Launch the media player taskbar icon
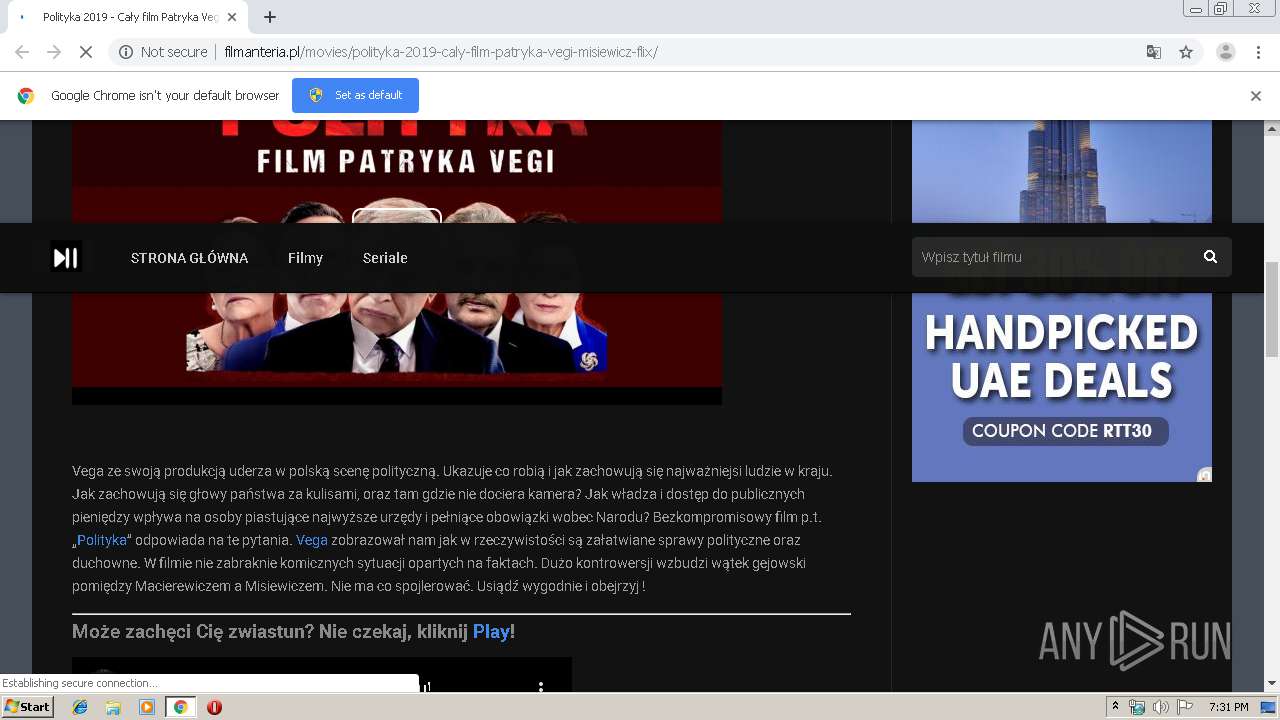This screenshot has height=720, width=1280. click(x=147, y=707)
